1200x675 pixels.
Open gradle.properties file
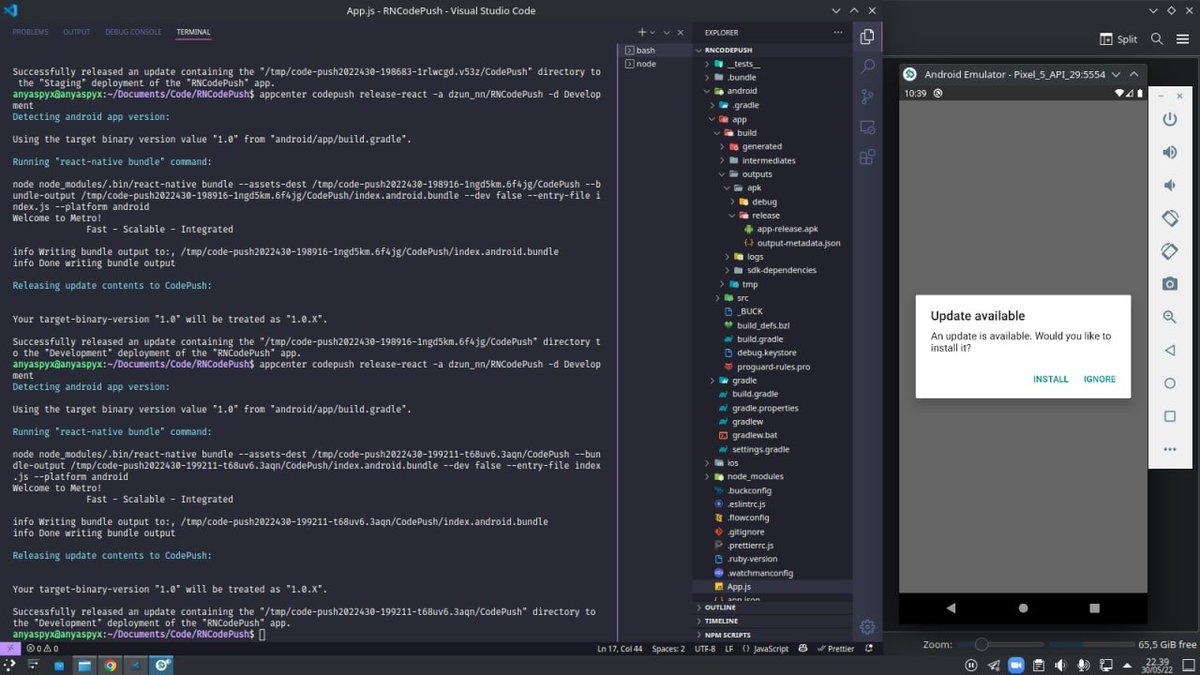coord(765,408)
